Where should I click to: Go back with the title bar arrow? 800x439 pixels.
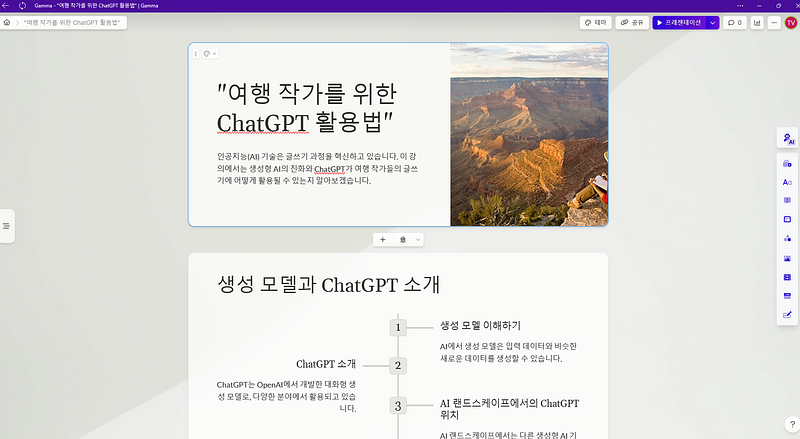coord(6,6)
